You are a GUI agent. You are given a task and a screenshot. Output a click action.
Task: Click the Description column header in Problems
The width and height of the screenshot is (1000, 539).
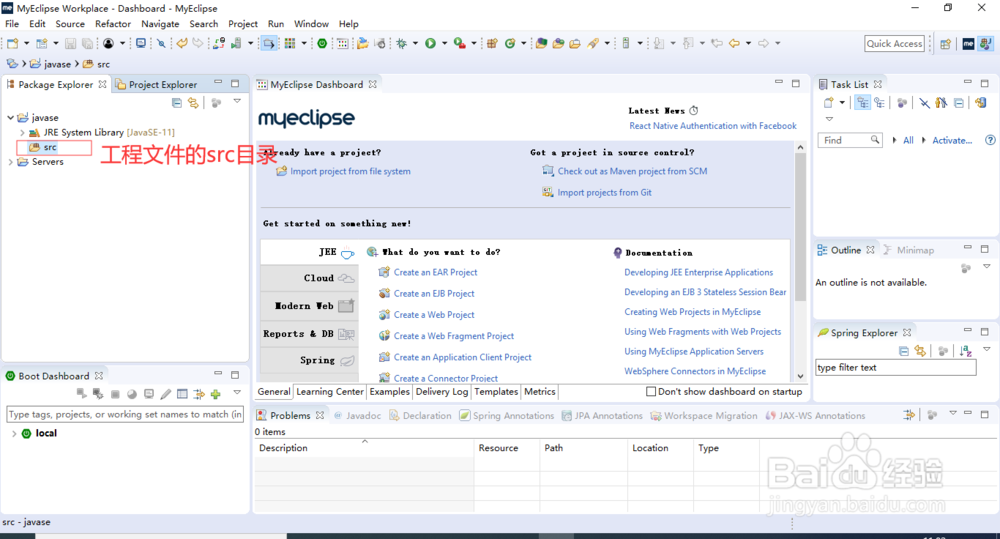[364, 448]
